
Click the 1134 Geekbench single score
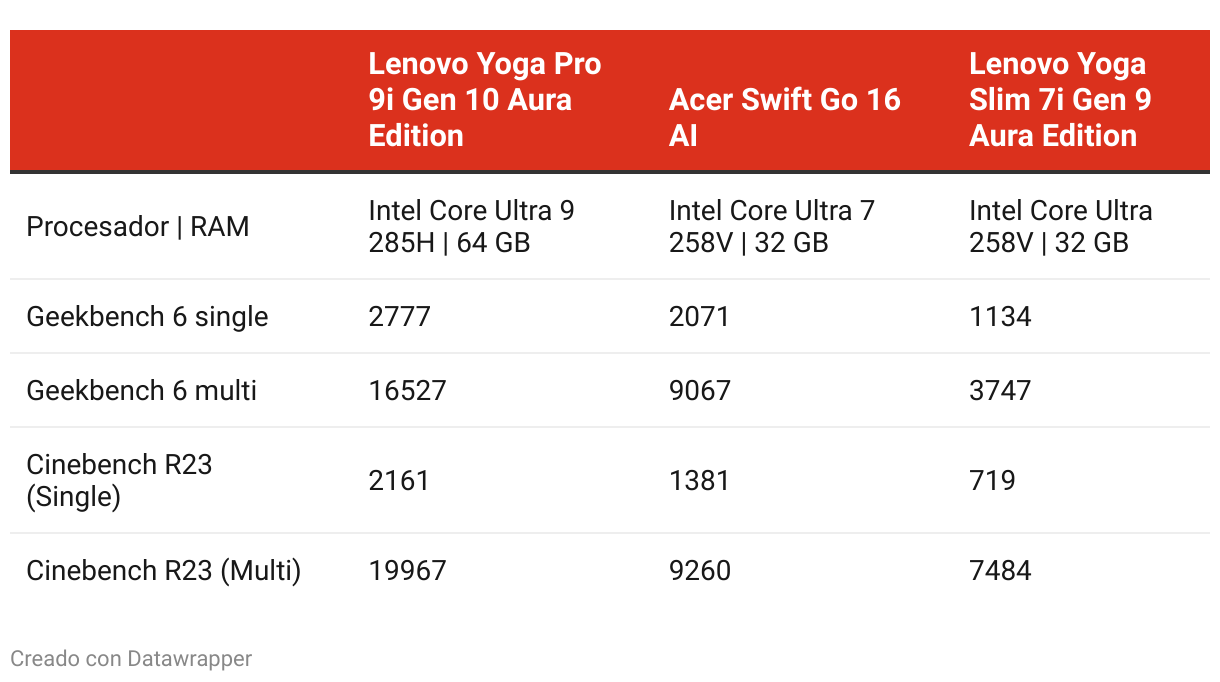click(x=1000, y=317)
